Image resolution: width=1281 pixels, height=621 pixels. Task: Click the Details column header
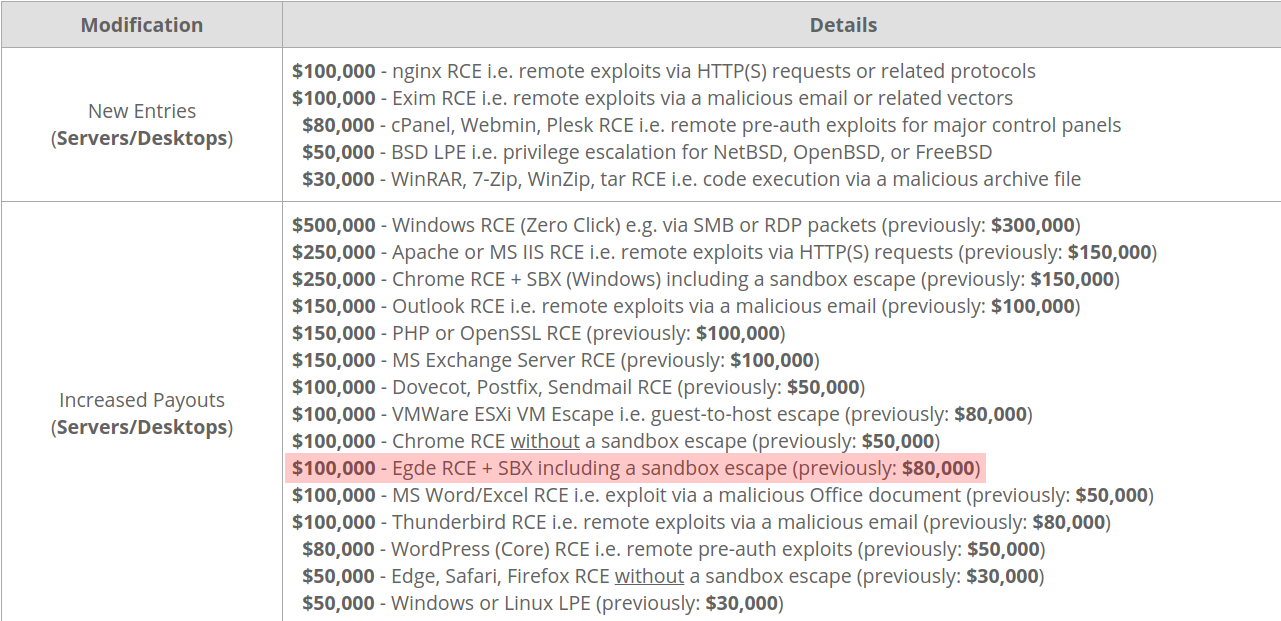tap(843, 24)
